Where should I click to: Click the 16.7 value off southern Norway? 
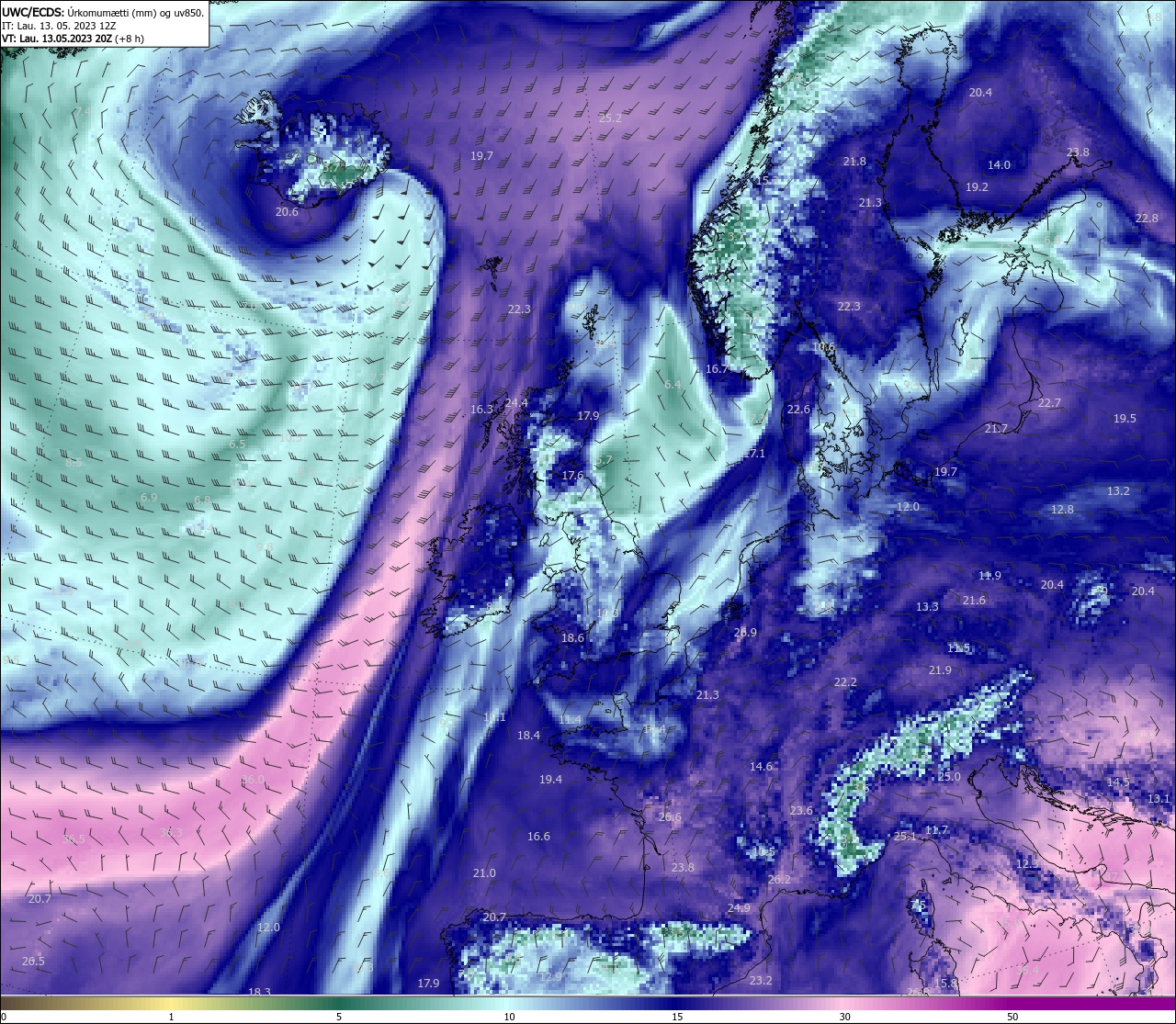[717, 368]
